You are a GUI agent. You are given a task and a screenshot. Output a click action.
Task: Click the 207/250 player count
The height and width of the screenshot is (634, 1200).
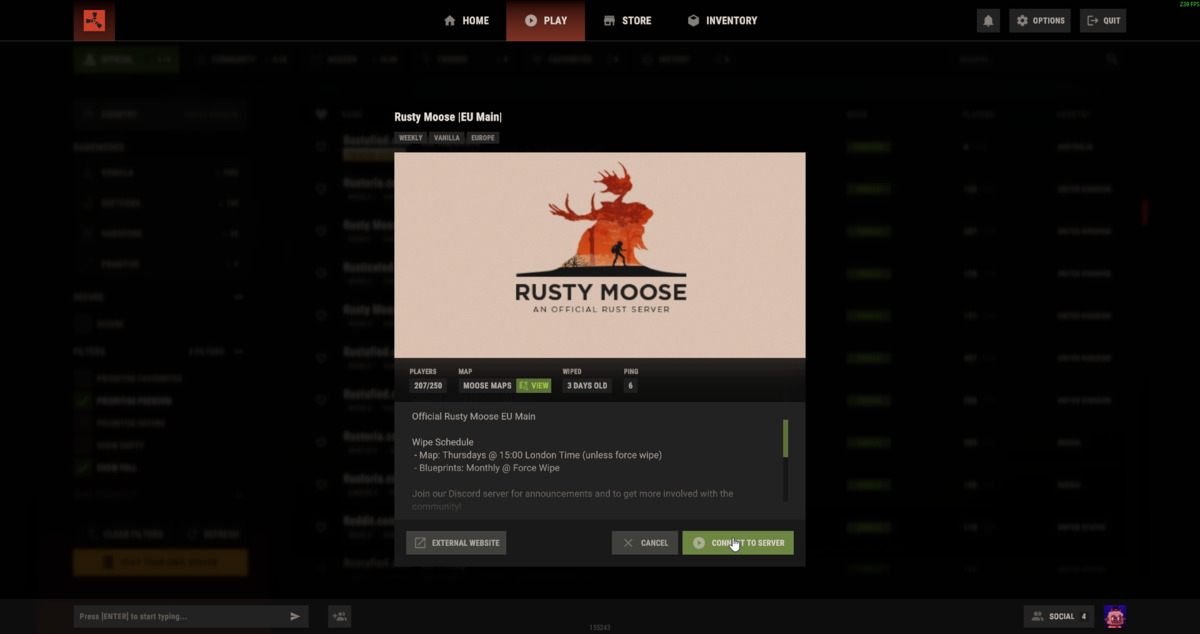pyautogui.click(x=428, y=385)
